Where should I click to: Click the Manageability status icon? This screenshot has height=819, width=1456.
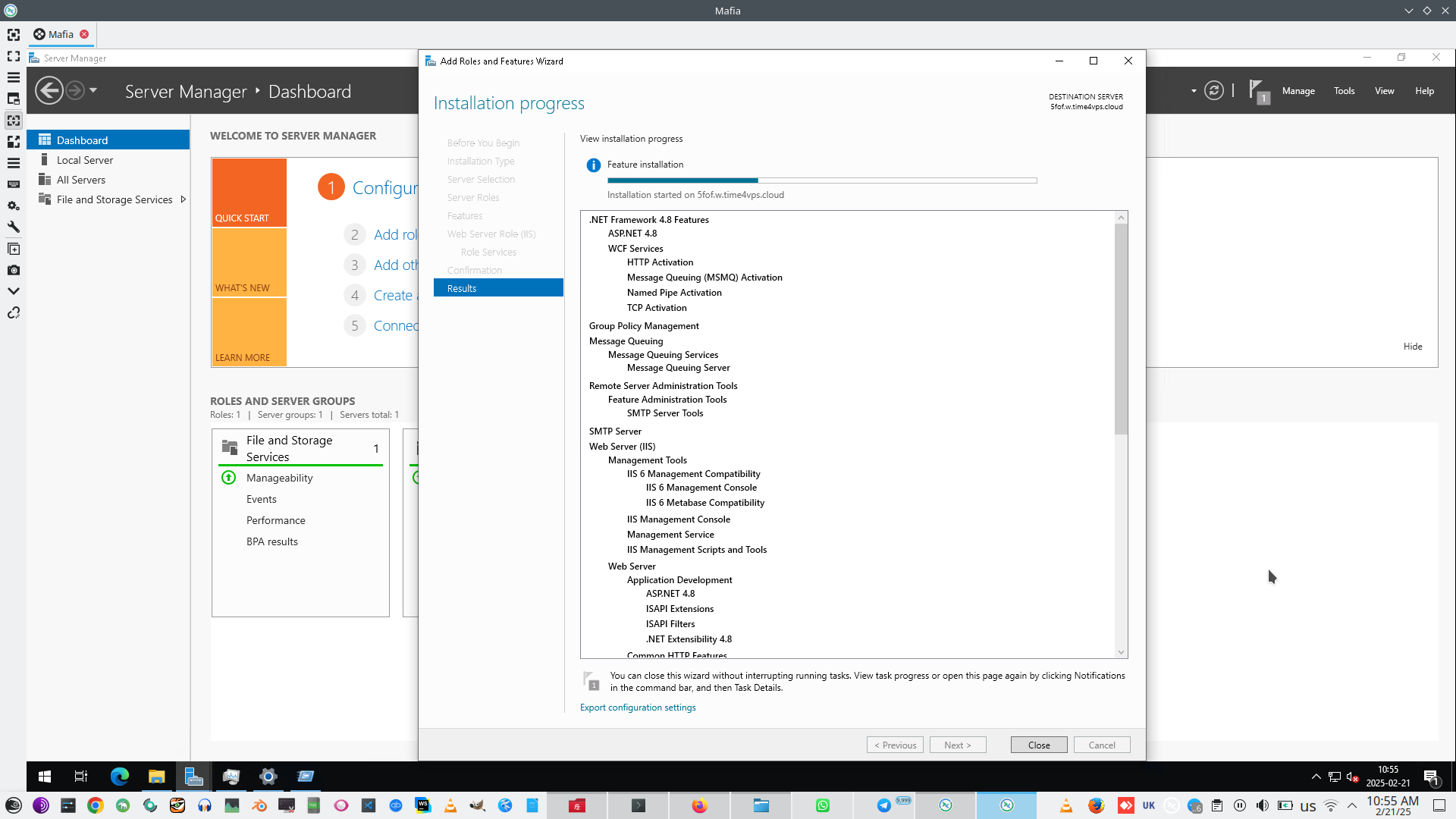[x=228, y=478]
